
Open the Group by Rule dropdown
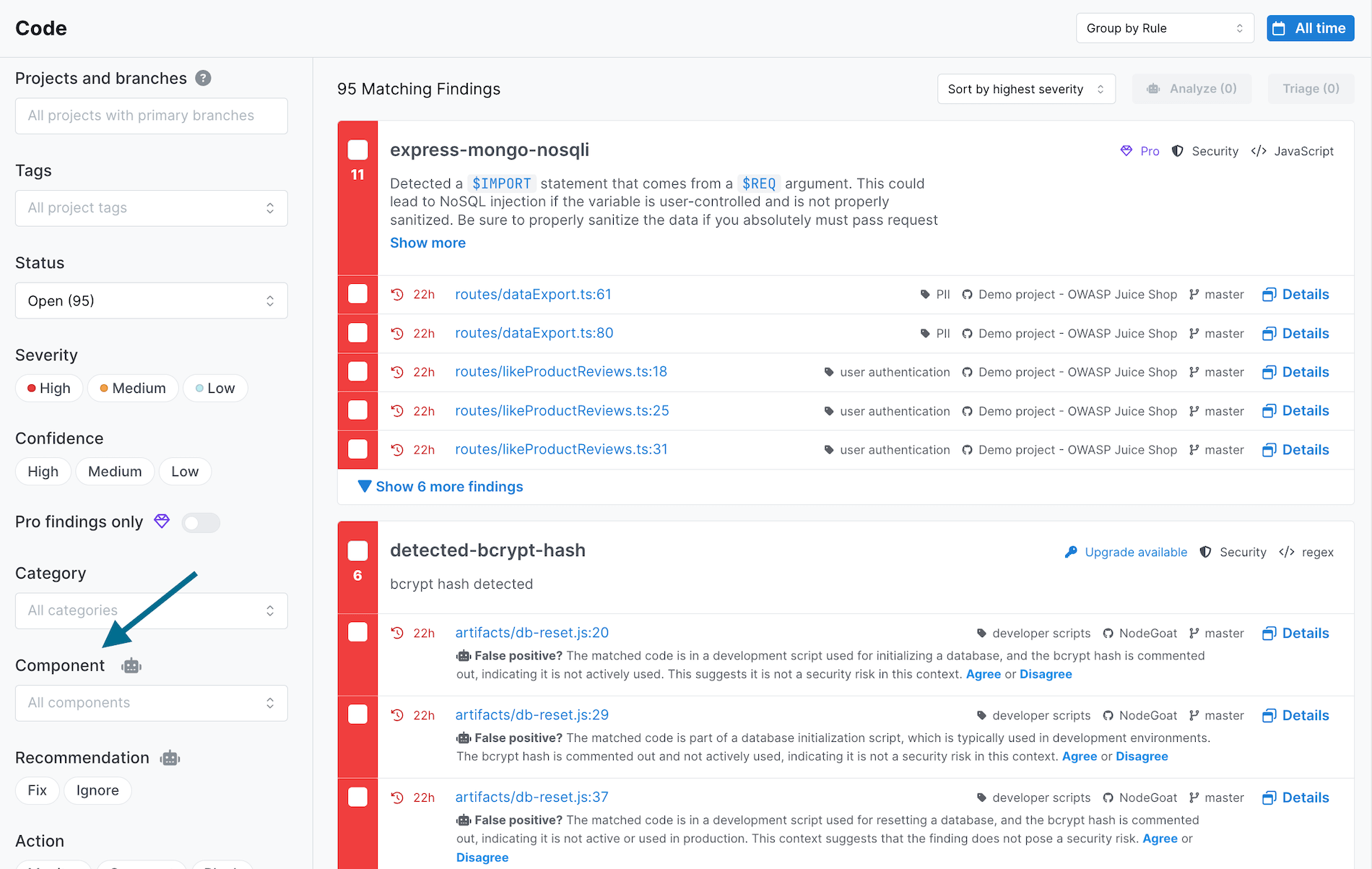click(1164, 28)
